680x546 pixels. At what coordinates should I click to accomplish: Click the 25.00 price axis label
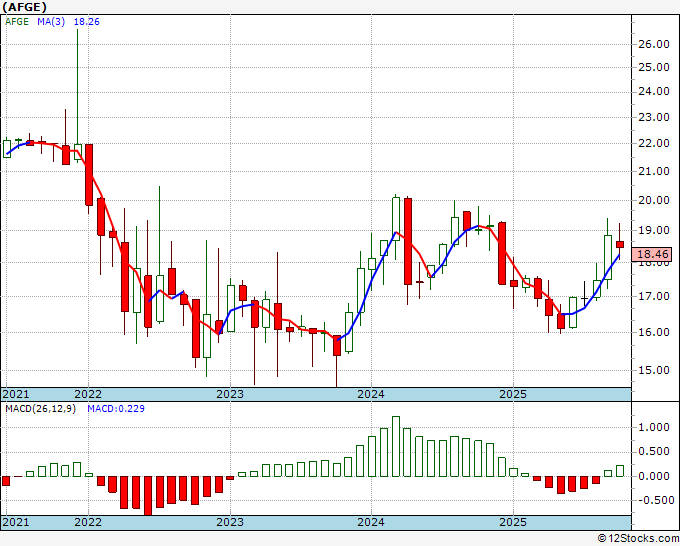point(654,68)
